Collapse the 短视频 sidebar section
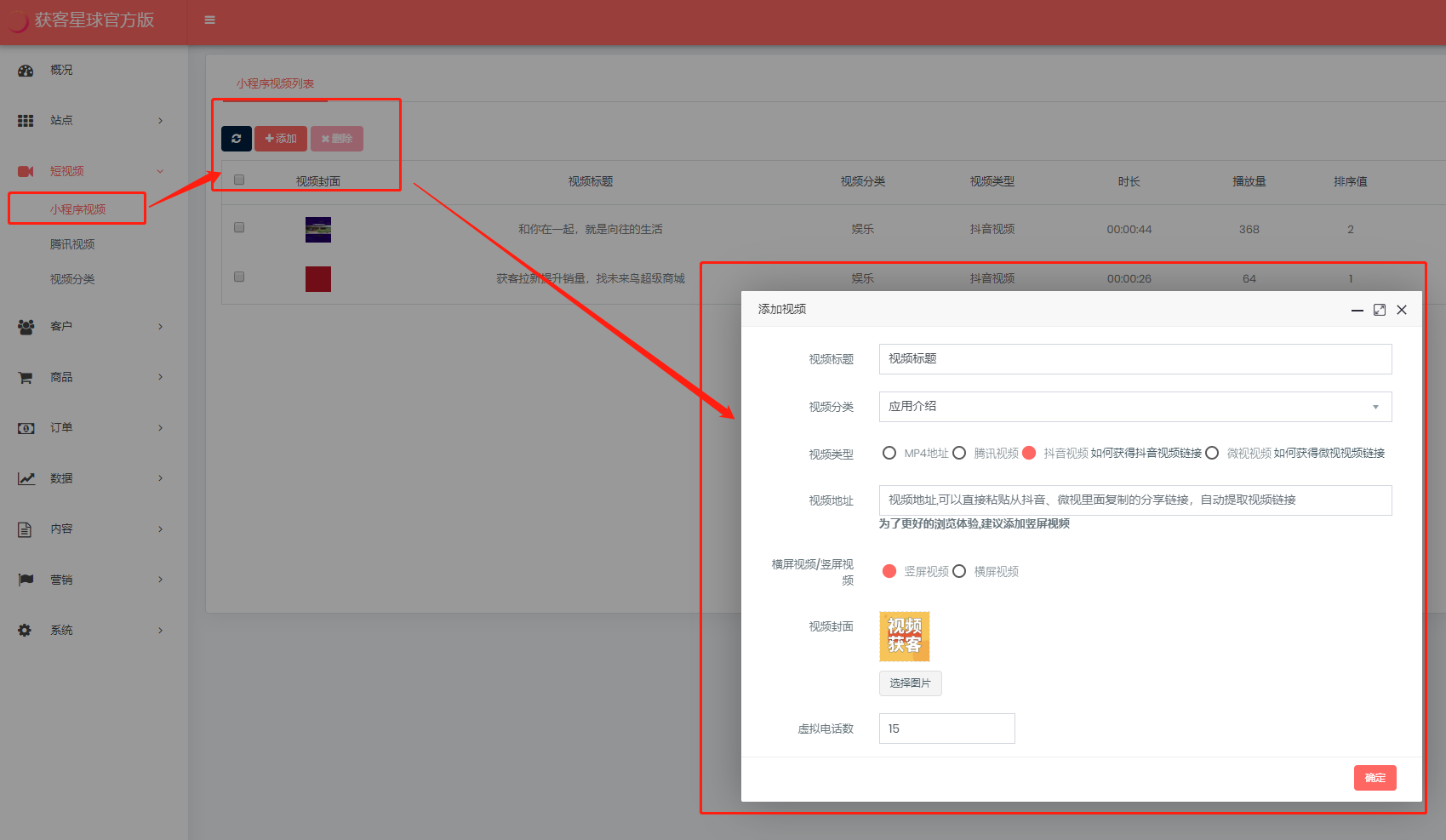This screenshot has width=1446, height=840. tap(160, 171)
